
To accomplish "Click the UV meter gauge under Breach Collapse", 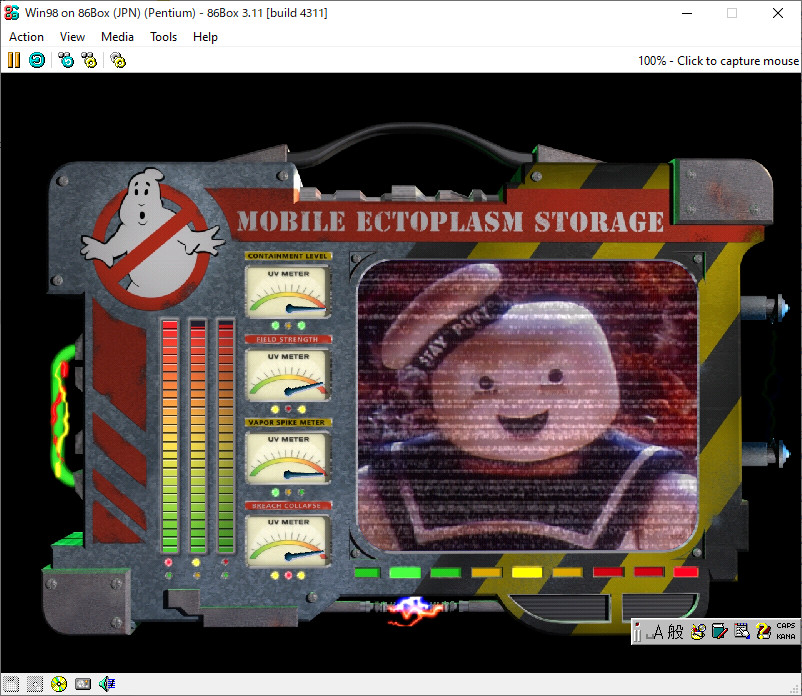I will tap(288, 541).
